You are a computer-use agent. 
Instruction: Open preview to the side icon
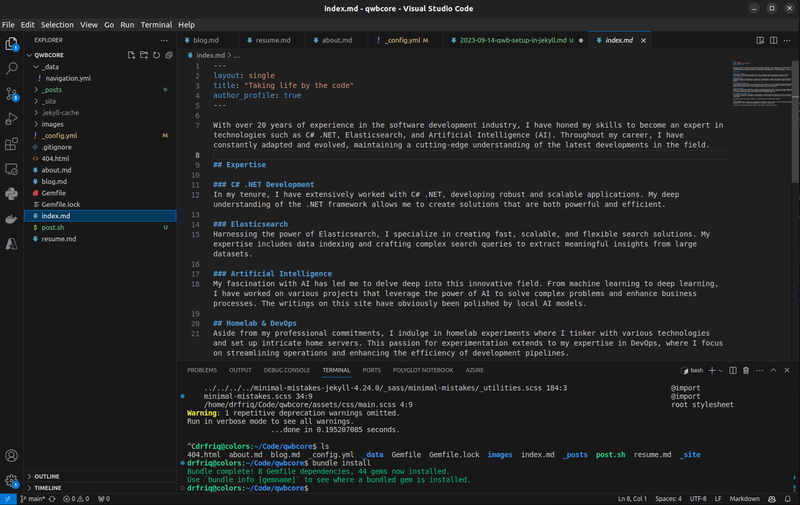click(760, 40)
